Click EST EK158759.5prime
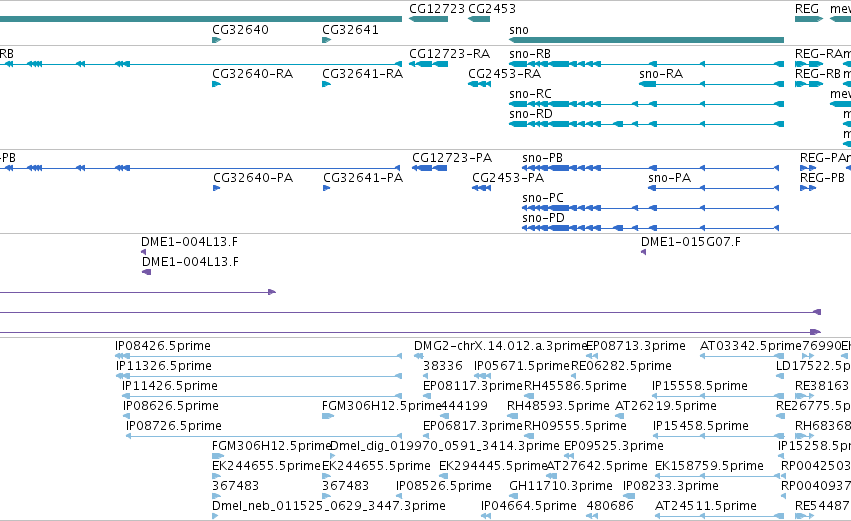The height and width of the screenshot is (521, 851). (709, 467)
